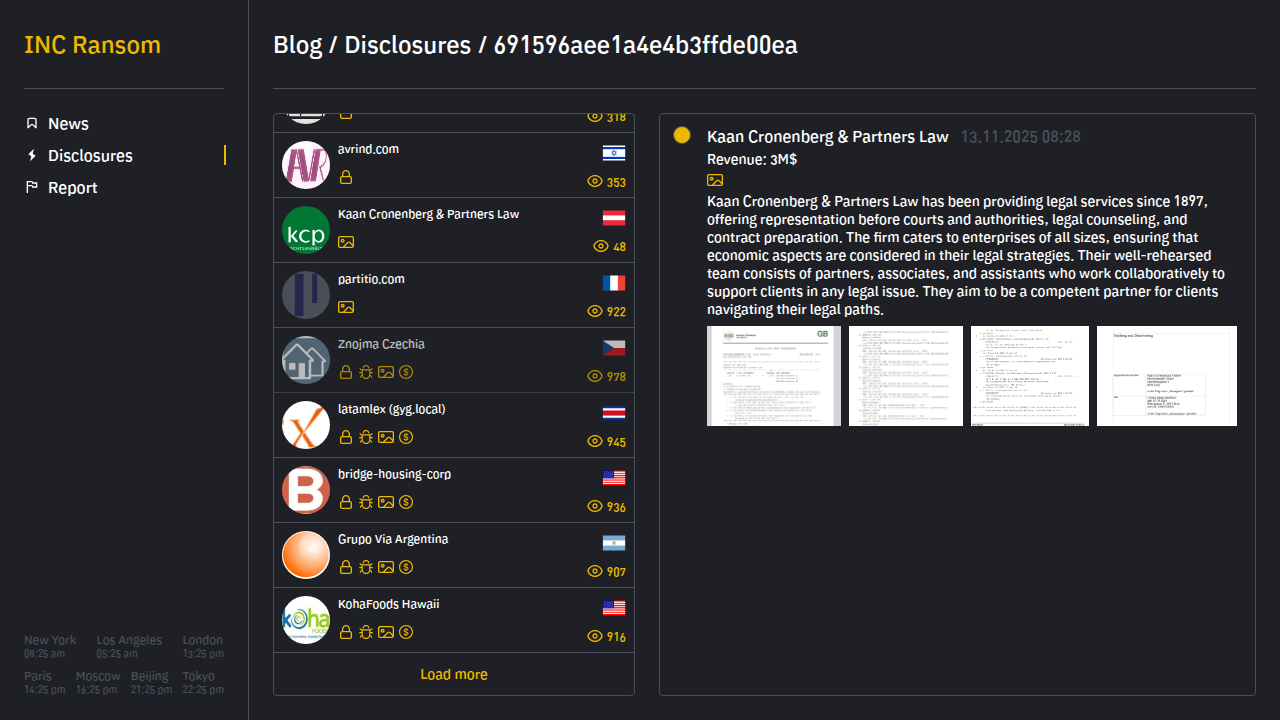Click the lock icon under Grupo Via Argentina
Viewport: 1280px width, 720px height.
[346, 567]
